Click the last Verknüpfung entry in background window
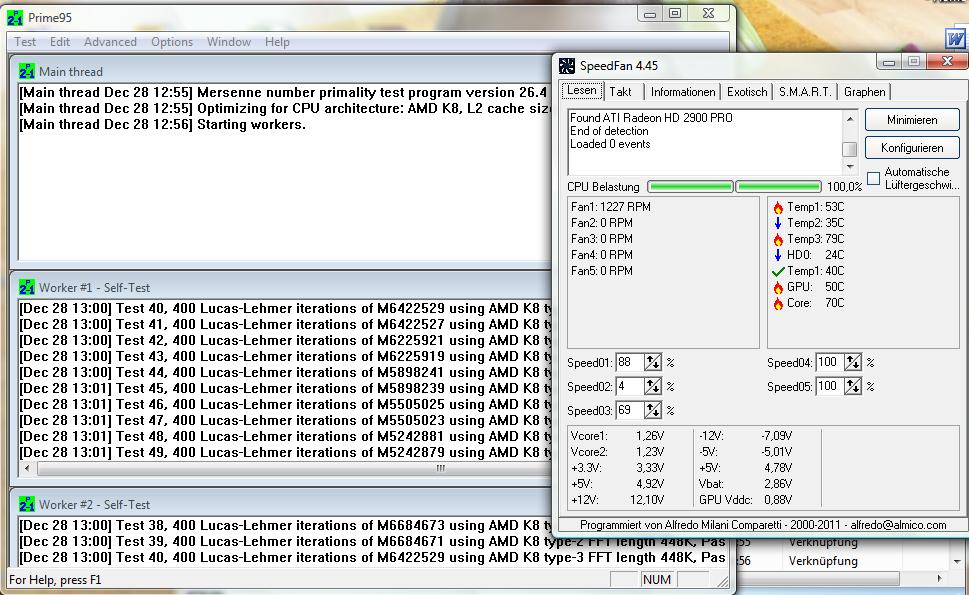The width and height of the screenshot is (969, 595). click(x=823, y=561)
